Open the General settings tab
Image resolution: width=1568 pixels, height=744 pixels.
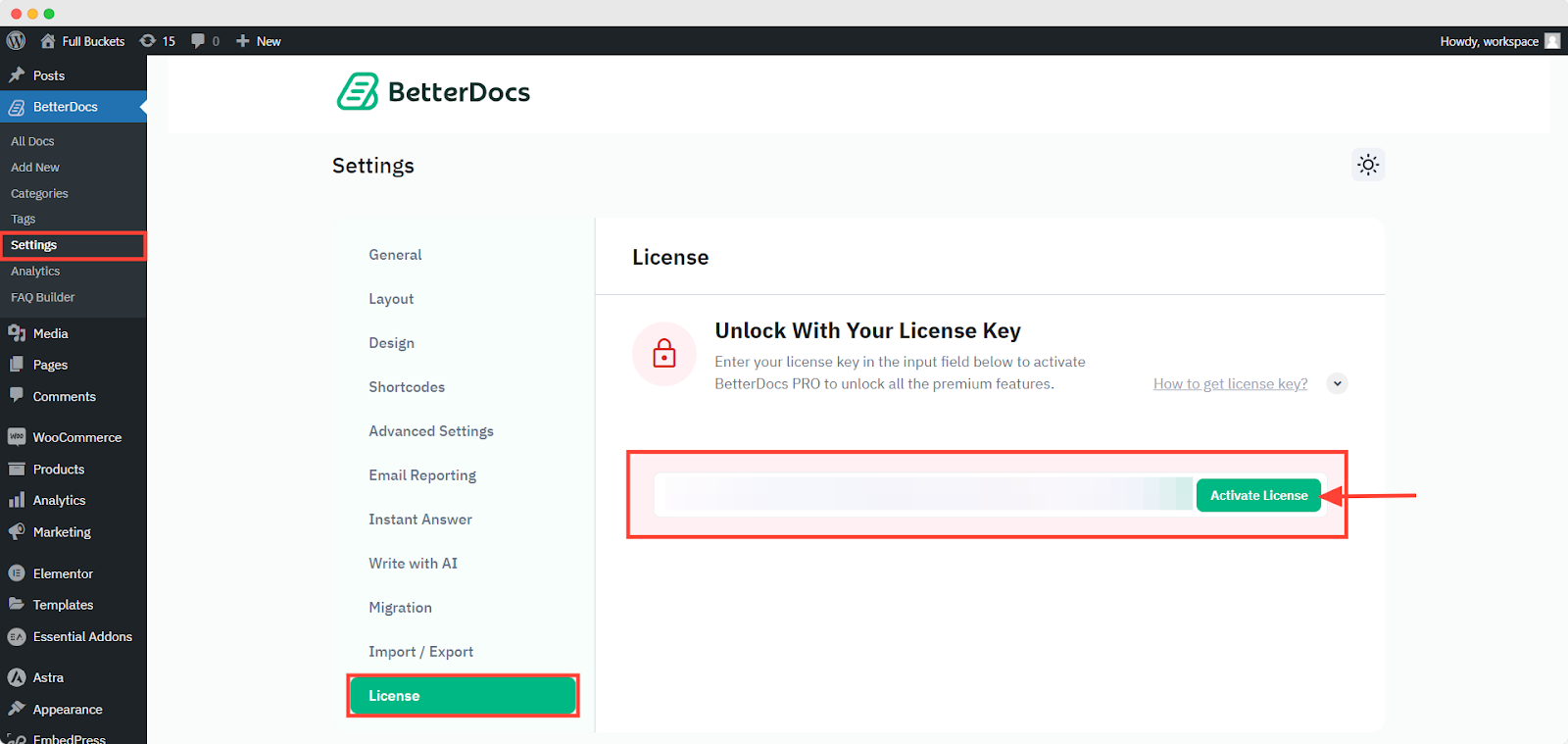(395, 255)
